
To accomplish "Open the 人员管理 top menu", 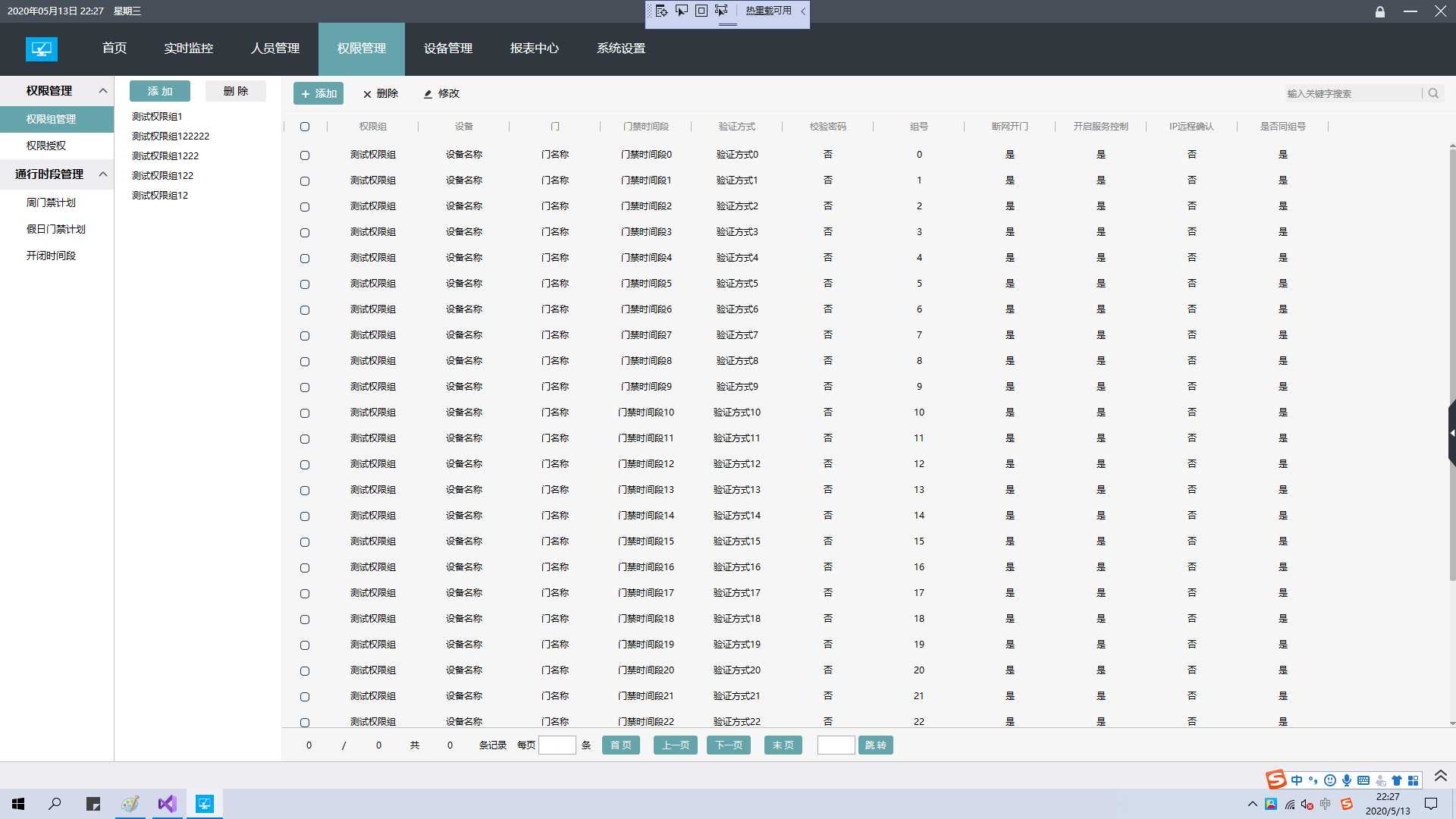I will 275,49.
